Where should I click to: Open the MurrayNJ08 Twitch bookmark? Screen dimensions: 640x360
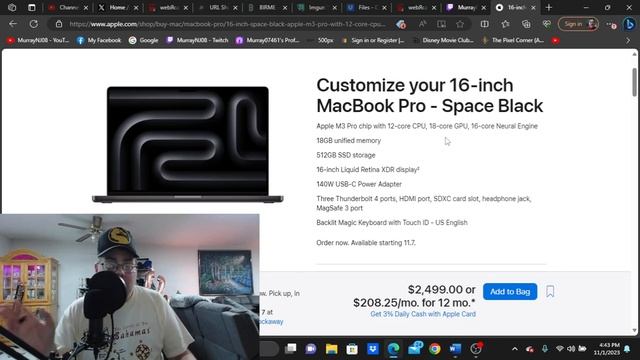(197, 40)
